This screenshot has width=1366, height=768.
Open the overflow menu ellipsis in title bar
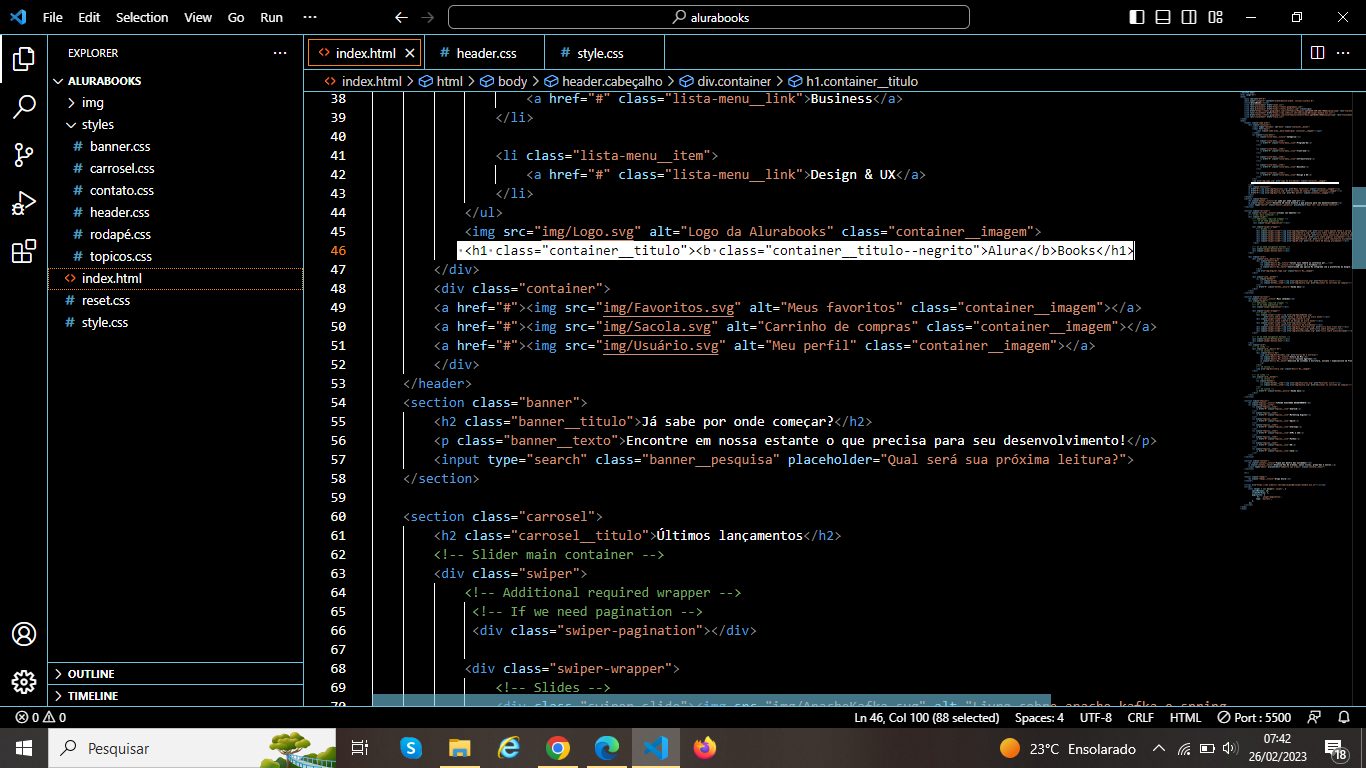309,17
